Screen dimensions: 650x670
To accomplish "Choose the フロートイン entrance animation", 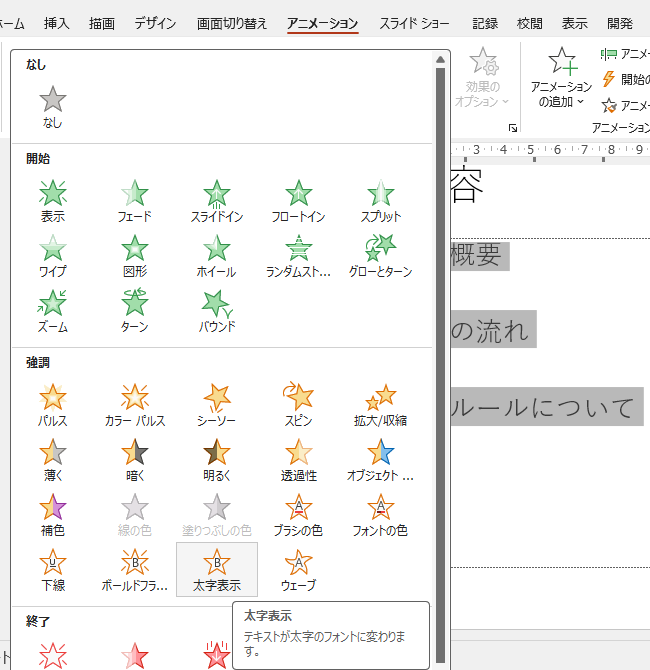I will pyautogui.click(x=298, y=201).
